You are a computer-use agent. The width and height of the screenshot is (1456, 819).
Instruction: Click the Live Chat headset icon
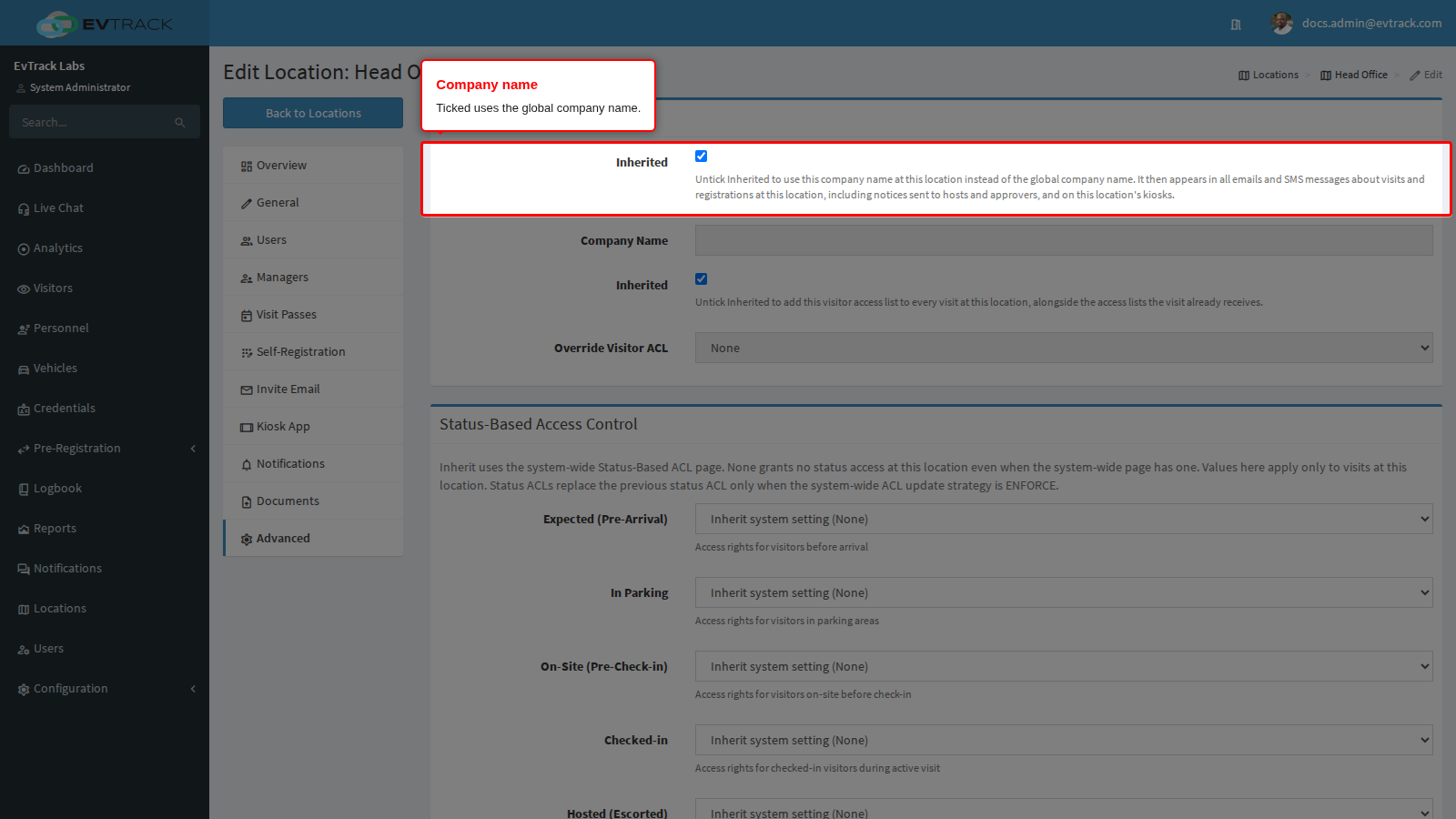(x=24, y=209)
